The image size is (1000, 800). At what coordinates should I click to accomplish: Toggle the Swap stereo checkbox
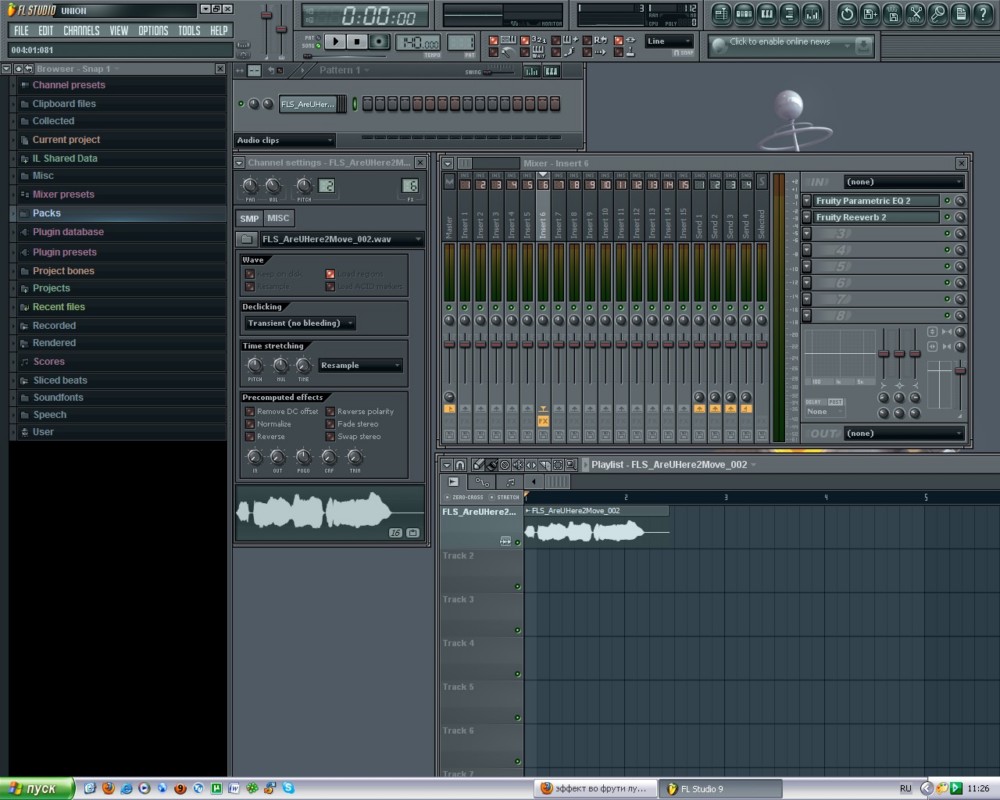(330, 437)
